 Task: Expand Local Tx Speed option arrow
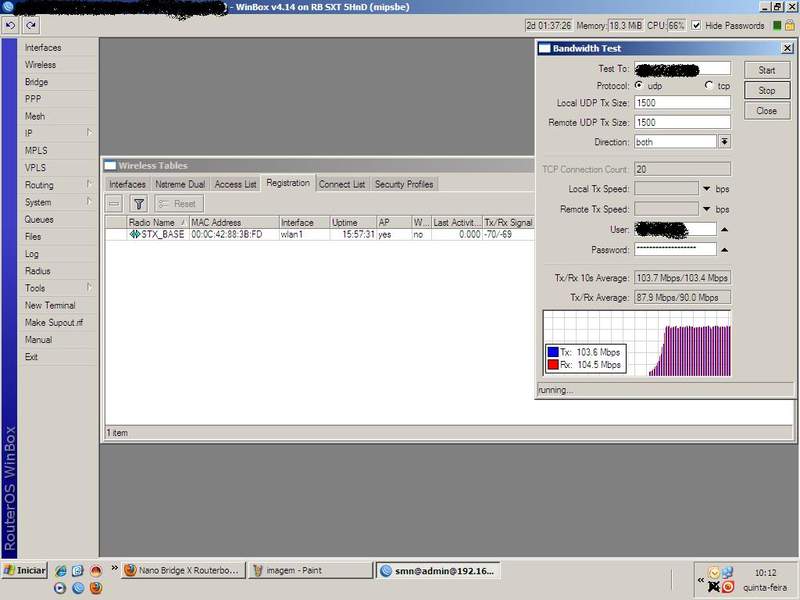point(707,189)
